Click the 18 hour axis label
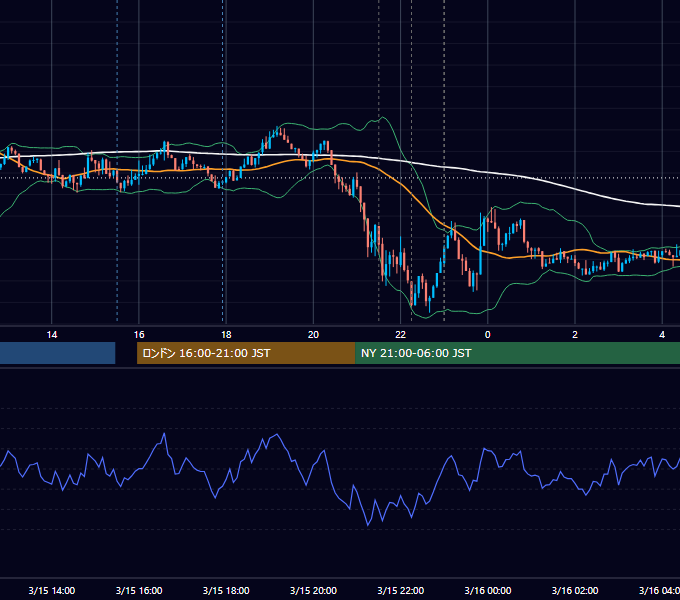This screenshot has height=600, width=680. coord(226,335)
